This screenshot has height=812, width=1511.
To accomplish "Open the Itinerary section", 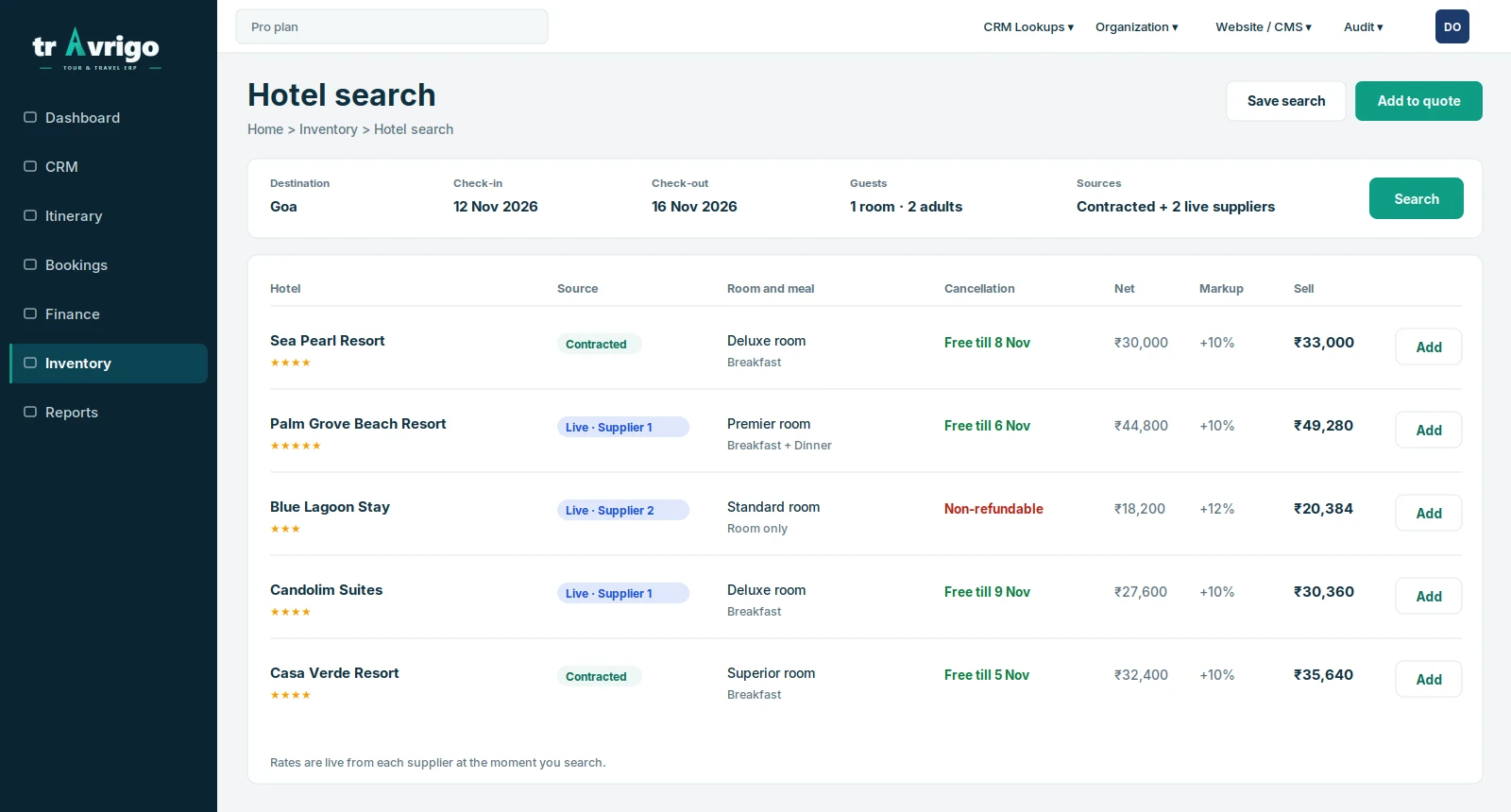I will tap(109, 216).
